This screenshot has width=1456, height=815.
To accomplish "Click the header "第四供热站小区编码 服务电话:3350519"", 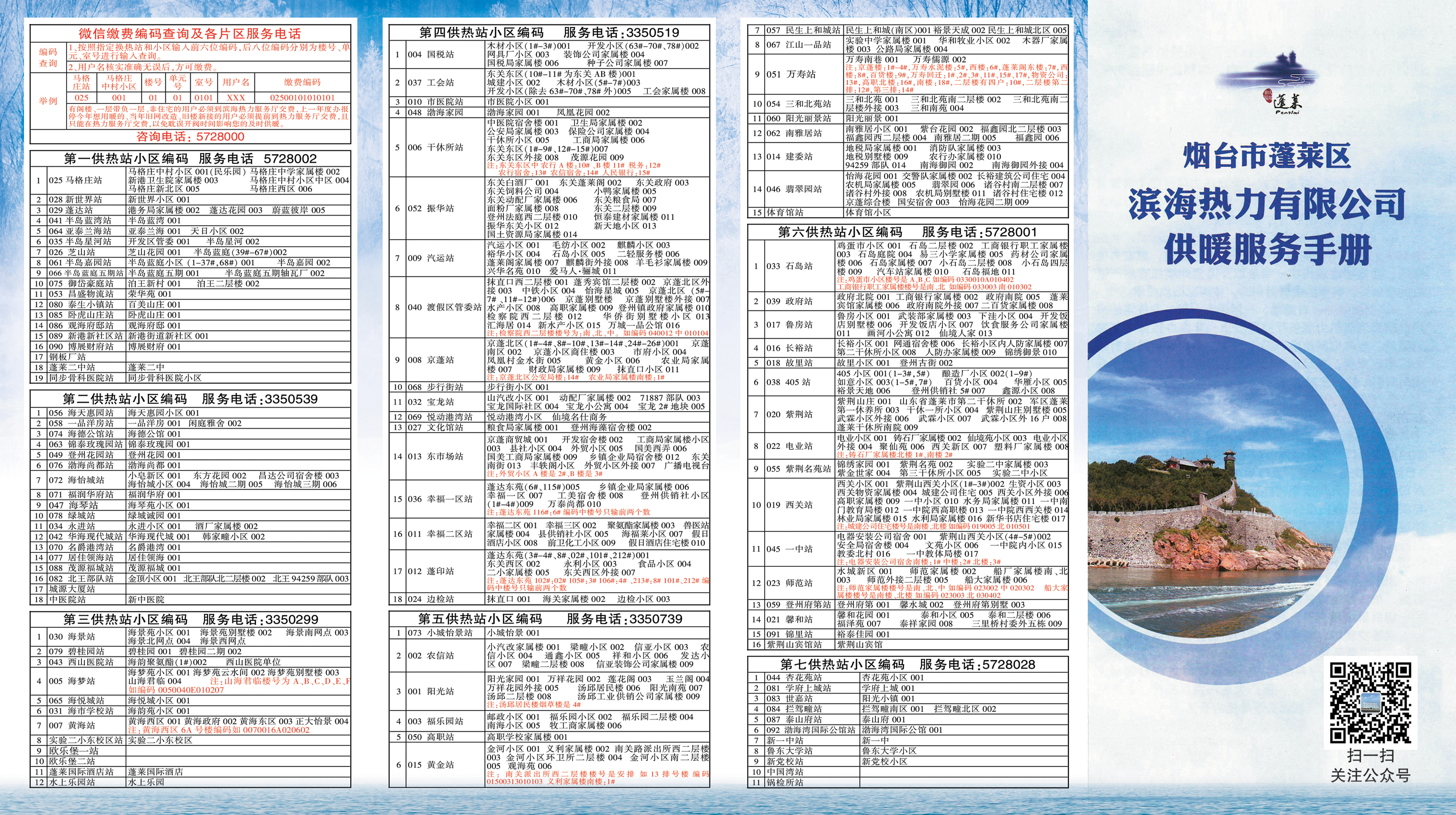I will [x=550, y=32].
